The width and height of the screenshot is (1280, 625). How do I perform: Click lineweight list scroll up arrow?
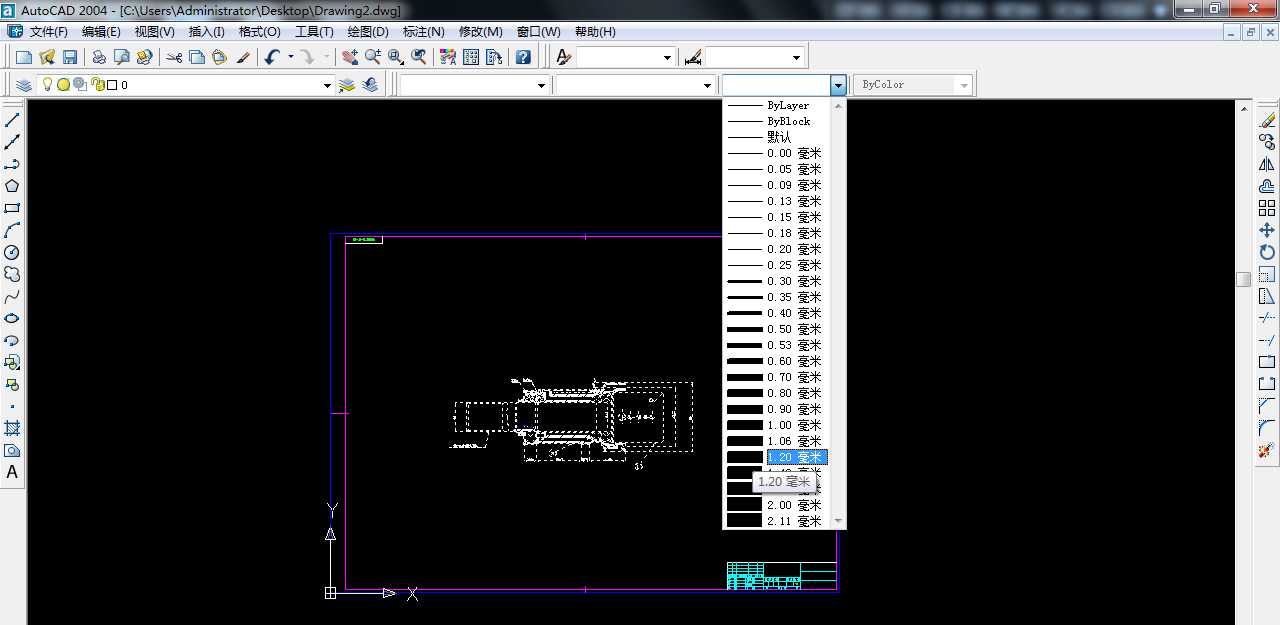(839, 104)
